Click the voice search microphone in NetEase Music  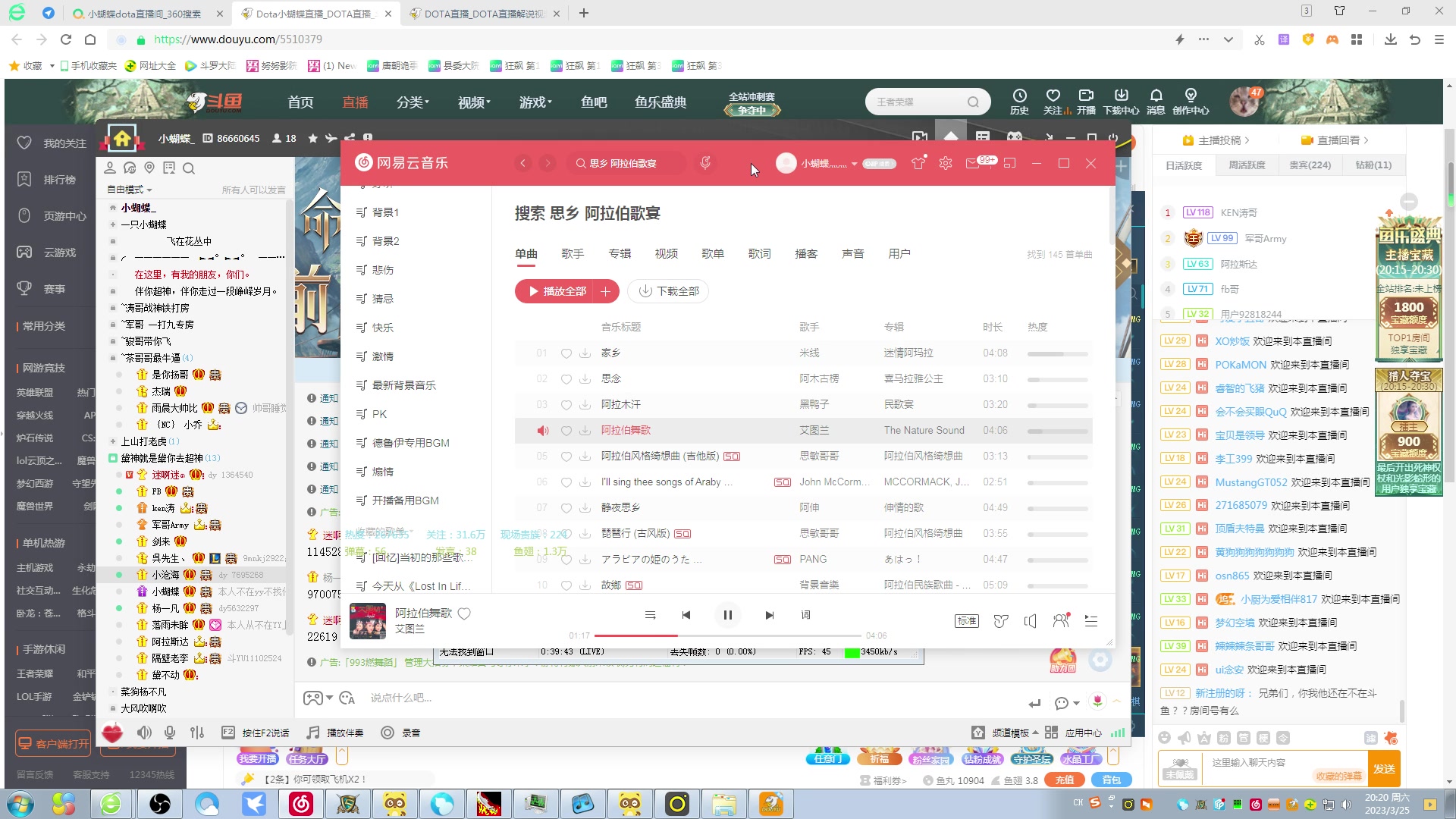pos(705,163)
